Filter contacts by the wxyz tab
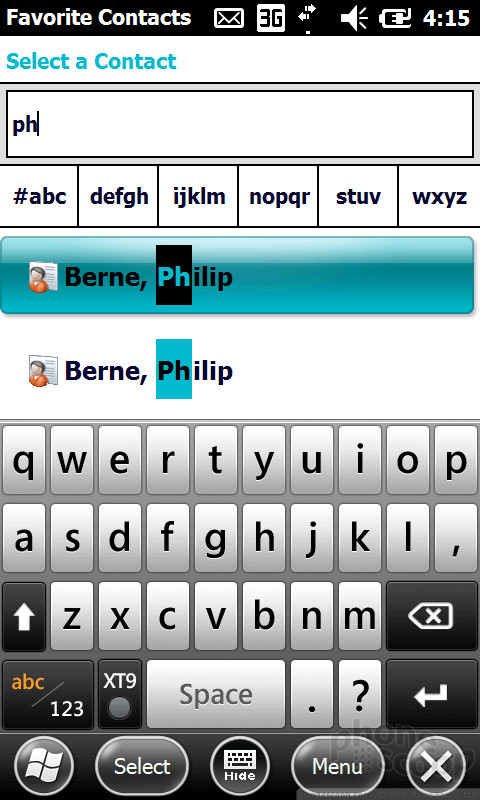Image resolution: width=480 pixels, height=800 pixels. point(439,196)
